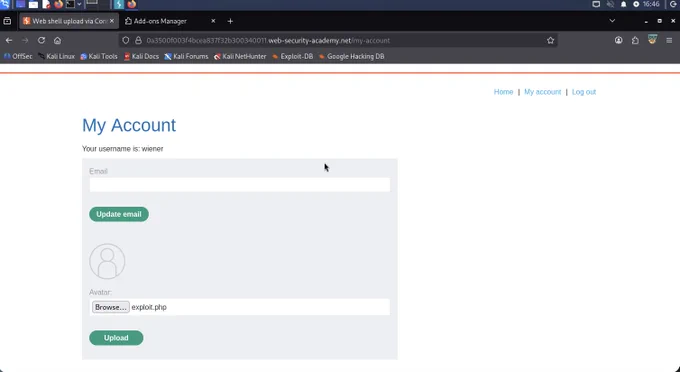This screenshot has height=372, width=680.
Task: Maximize the Firefox window
Action: point(660,21)
